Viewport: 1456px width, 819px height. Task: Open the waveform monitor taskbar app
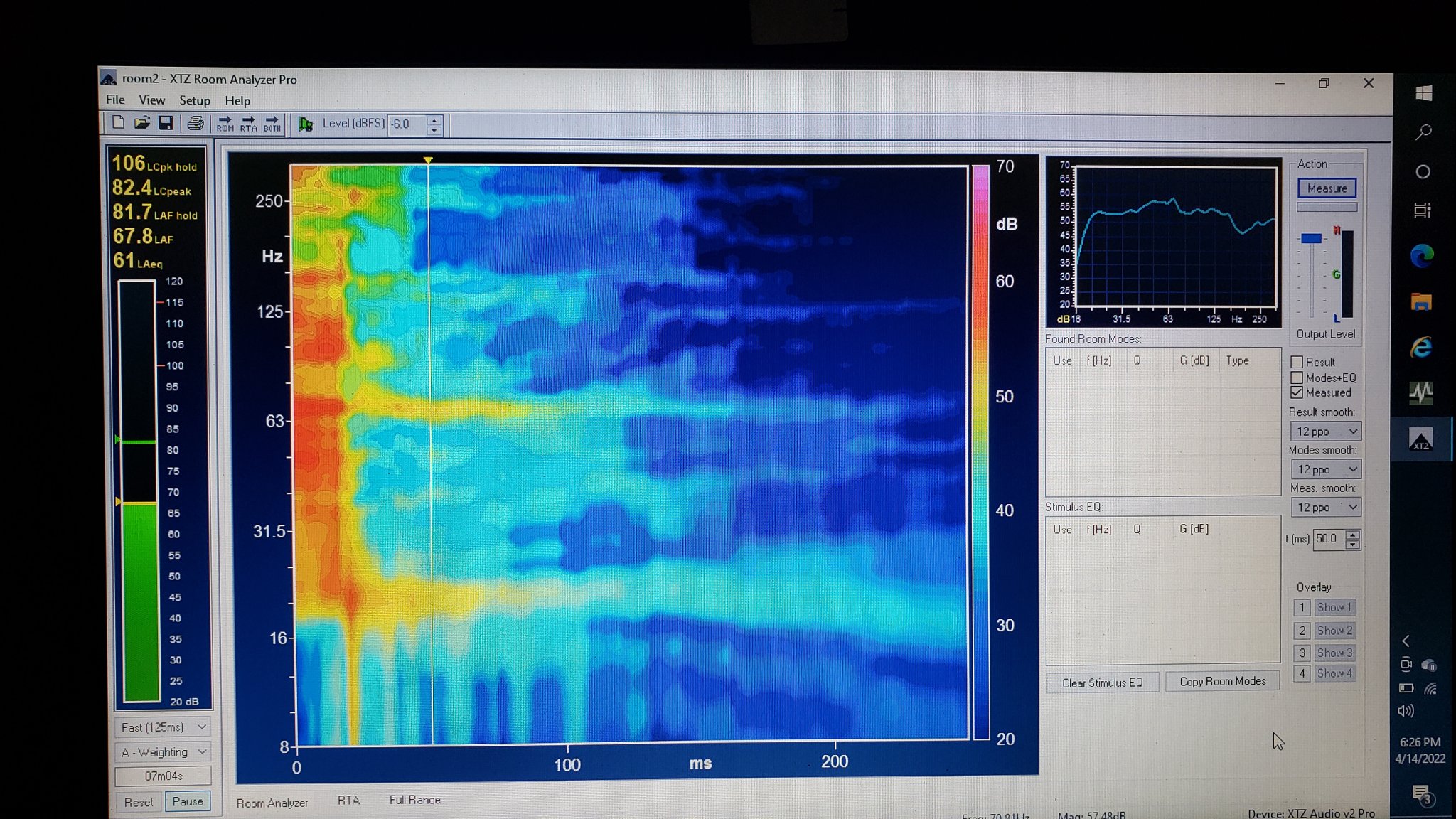tap(1421, 392)
